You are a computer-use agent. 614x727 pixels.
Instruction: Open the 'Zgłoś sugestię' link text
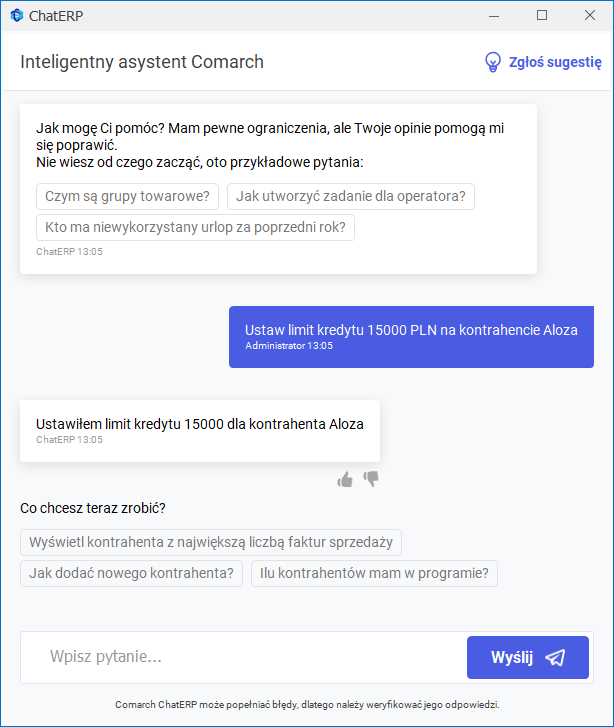click(x=555, y=62)
